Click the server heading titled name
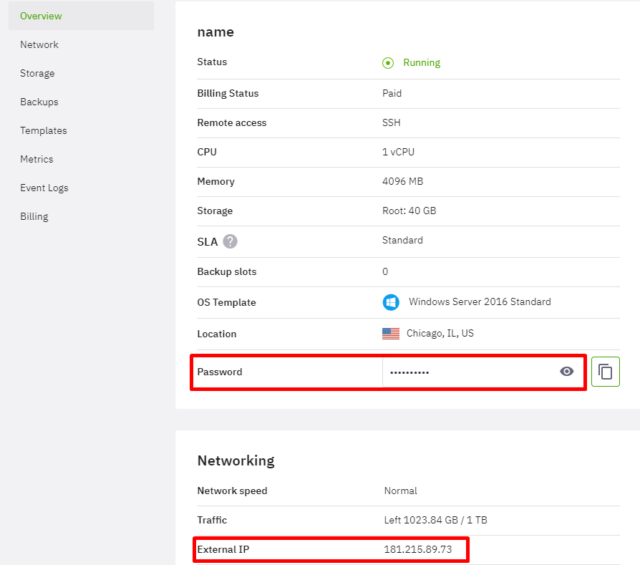Viewport: 640px width, 565px height. (x=215, y=32)
